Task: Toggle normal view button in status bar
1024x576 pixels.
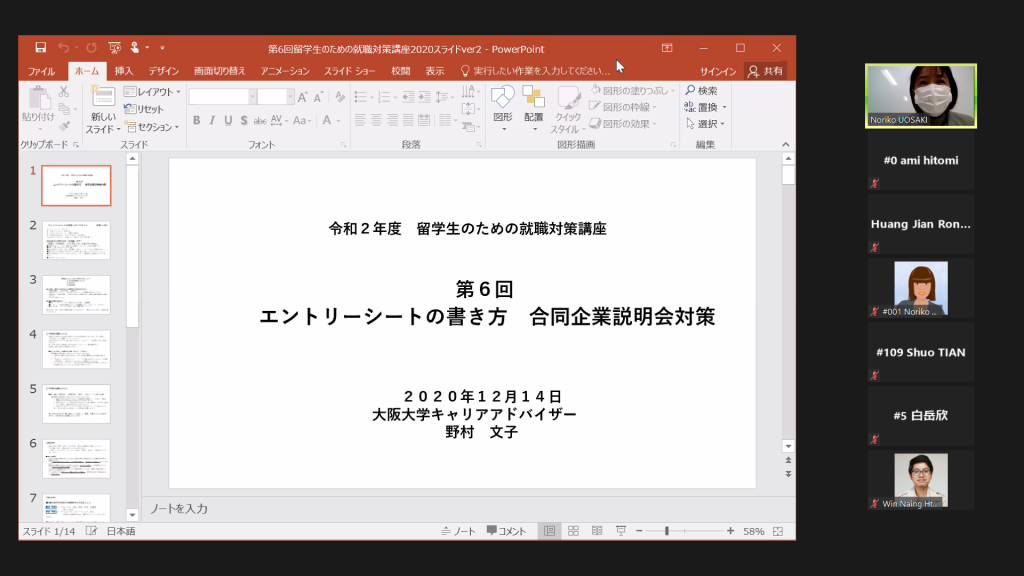Action: [549, 531]
